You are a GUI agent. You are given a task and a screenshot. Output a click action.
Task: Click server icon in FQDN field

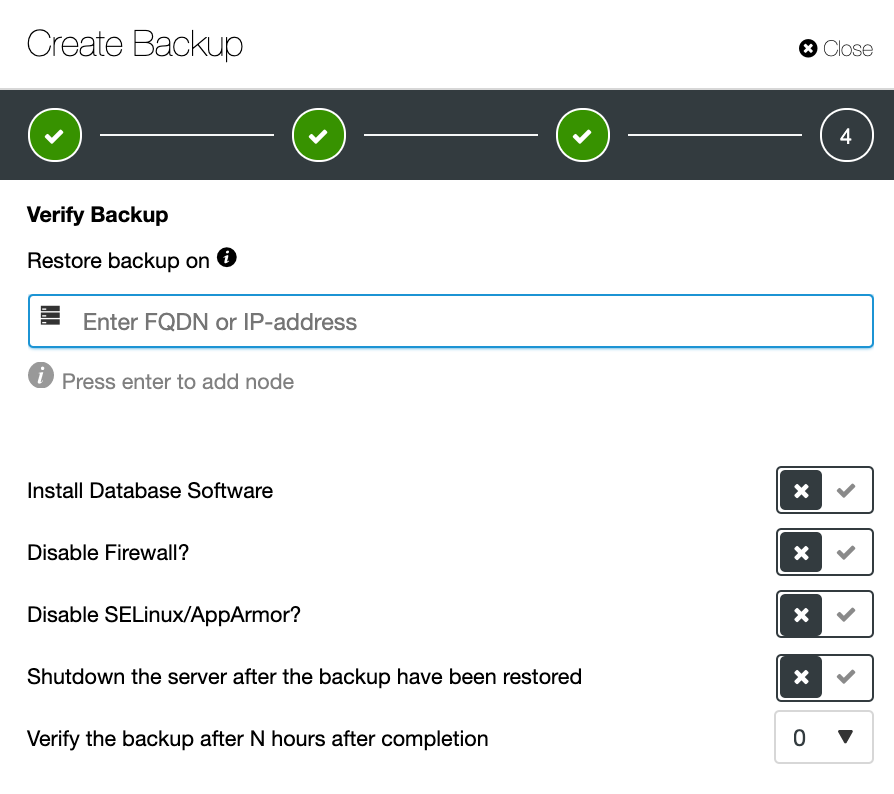pyautogui.click(x=50, y=315)
